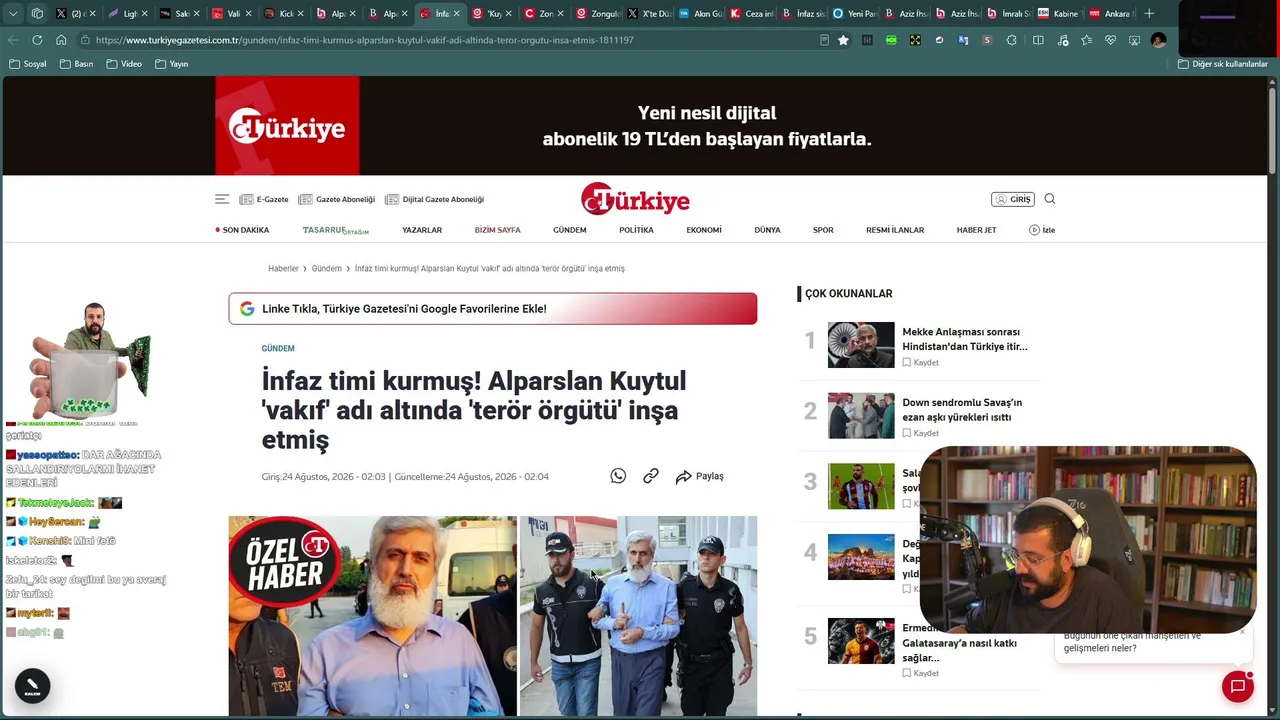The image size is (1280, 720).
Task: Click the GİRİŞ login button
Action: 1013,199
